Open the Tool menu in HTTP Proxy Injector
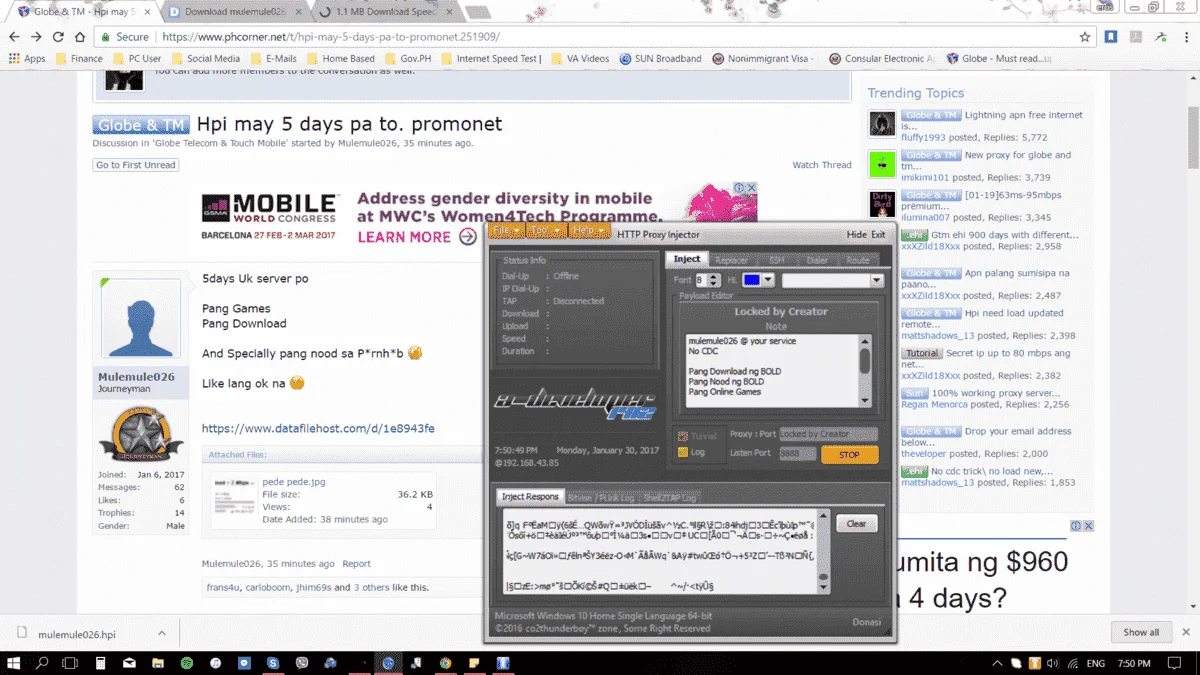Image resolution: width=1200 pixels, height=675 pixels. (x=546, y=231)
